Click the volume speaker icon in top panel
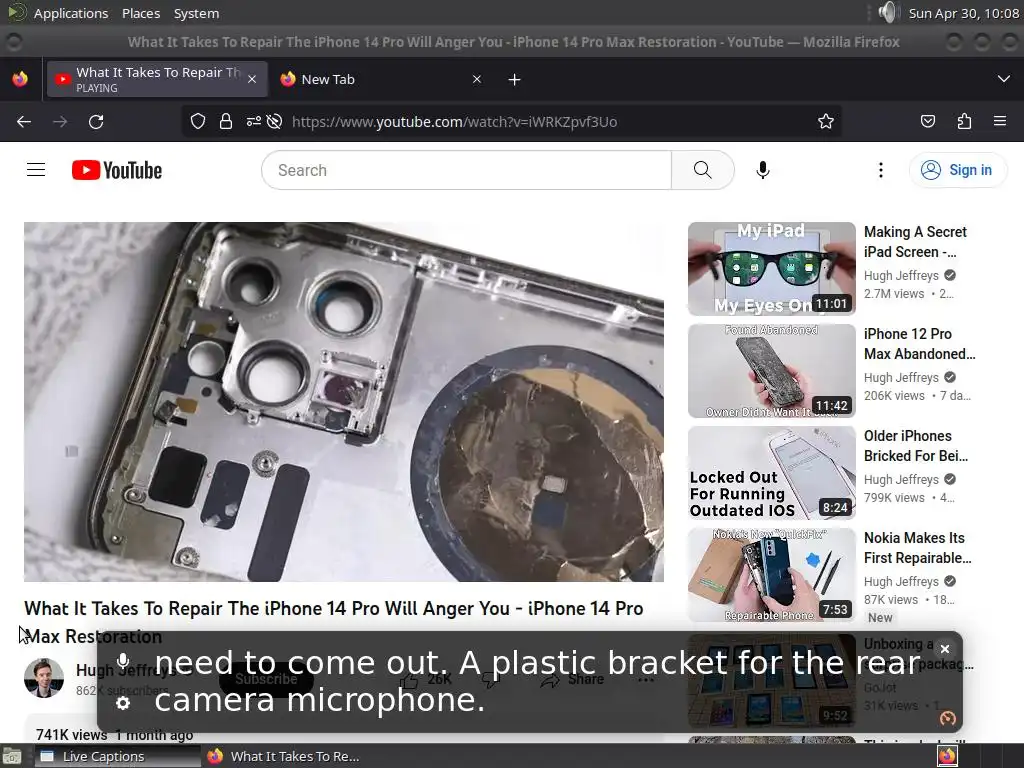The height and width of the screenshot is (768, 1024). pos(888,12)
